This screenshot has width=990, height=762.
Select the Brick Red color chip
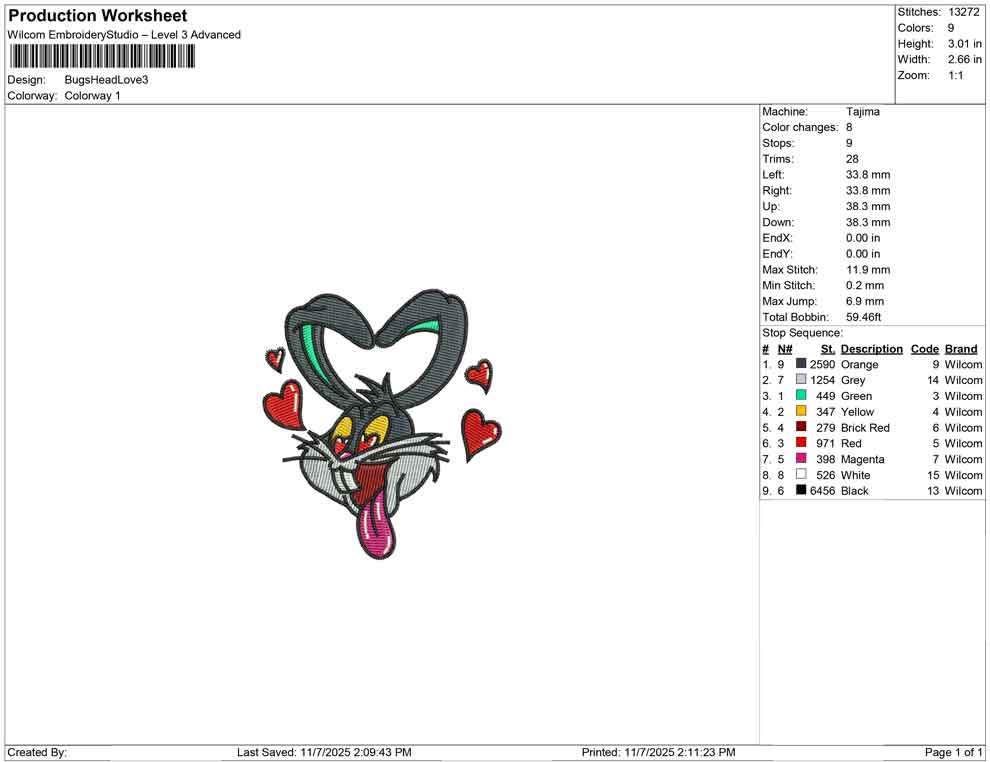tap(799, 427)
